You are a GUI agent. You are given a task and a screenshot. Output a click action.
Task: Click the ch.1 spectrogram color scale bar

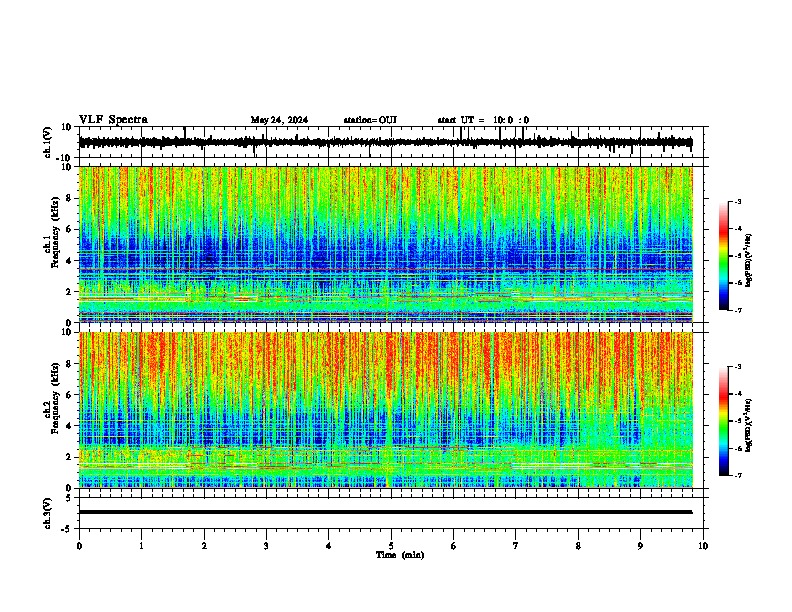723,256
